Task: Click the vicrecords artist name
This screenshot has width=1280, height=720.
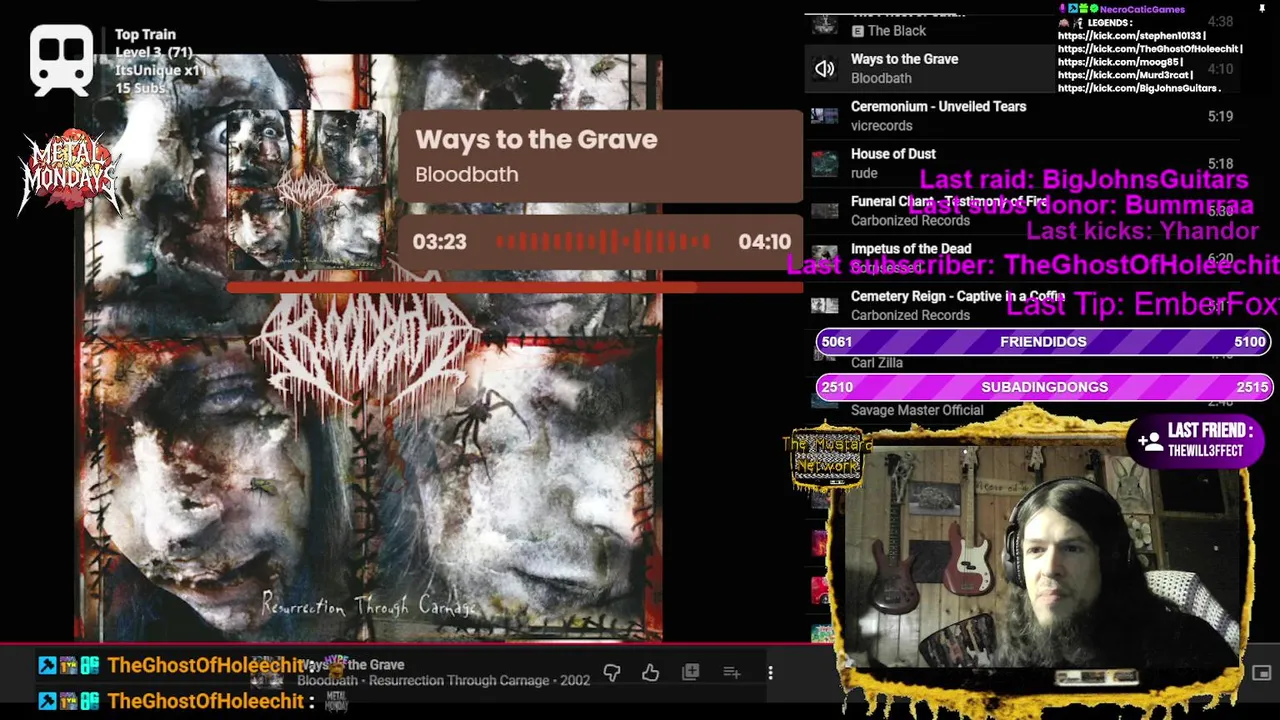Action: [x=881, y=126]
